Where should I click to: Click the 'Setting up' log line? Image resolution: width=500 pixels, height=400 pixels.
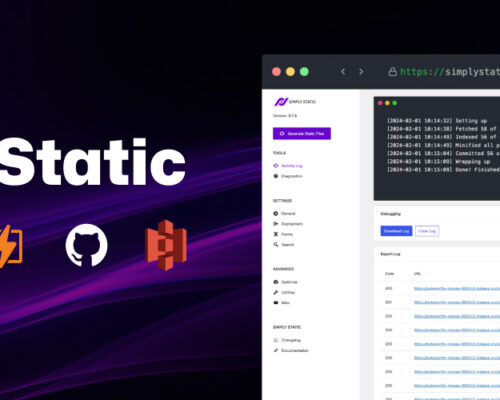(x=437, y=121)
